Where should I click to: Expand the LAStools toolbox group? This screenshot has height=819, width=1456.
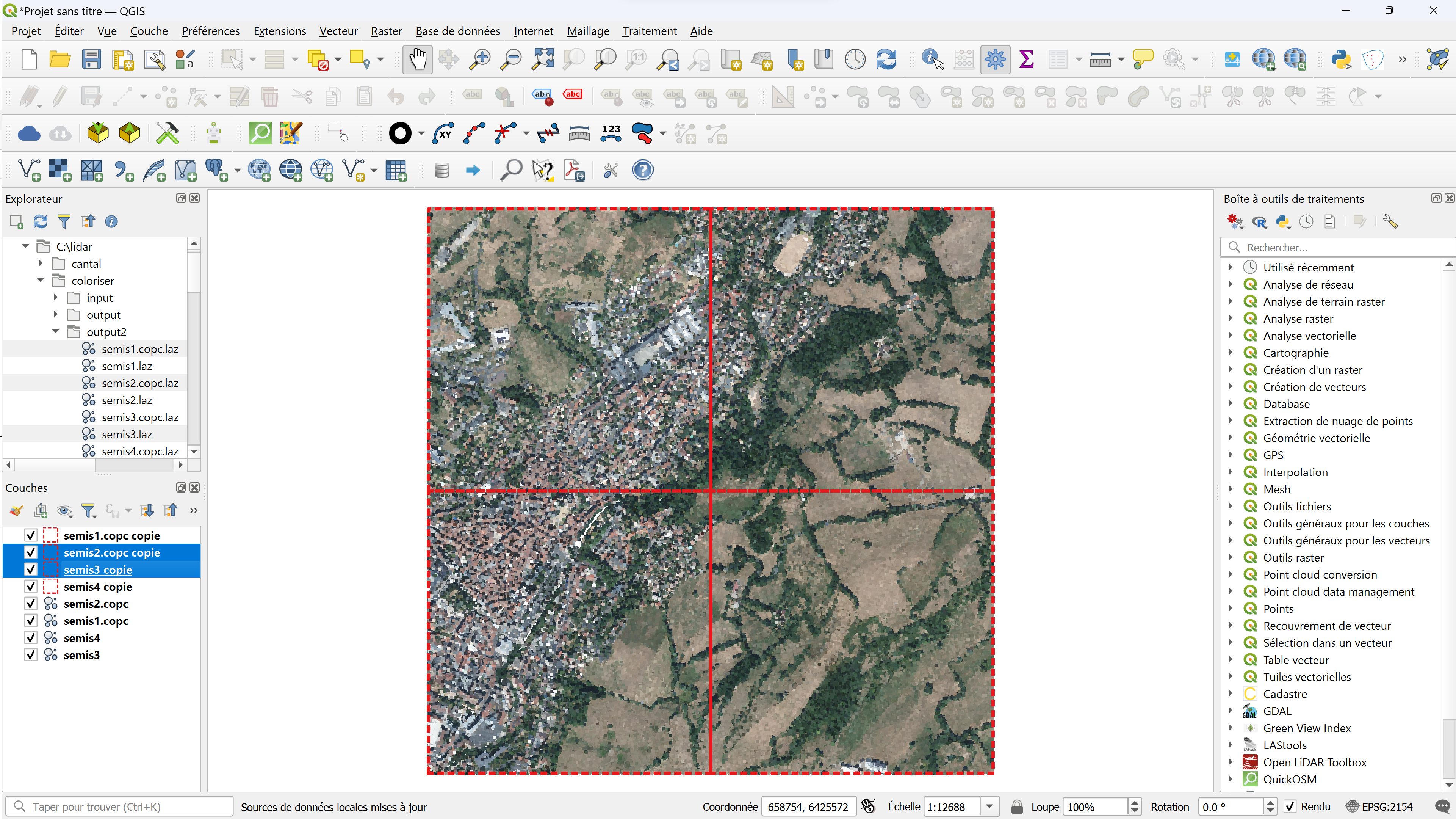point(1231,745)
